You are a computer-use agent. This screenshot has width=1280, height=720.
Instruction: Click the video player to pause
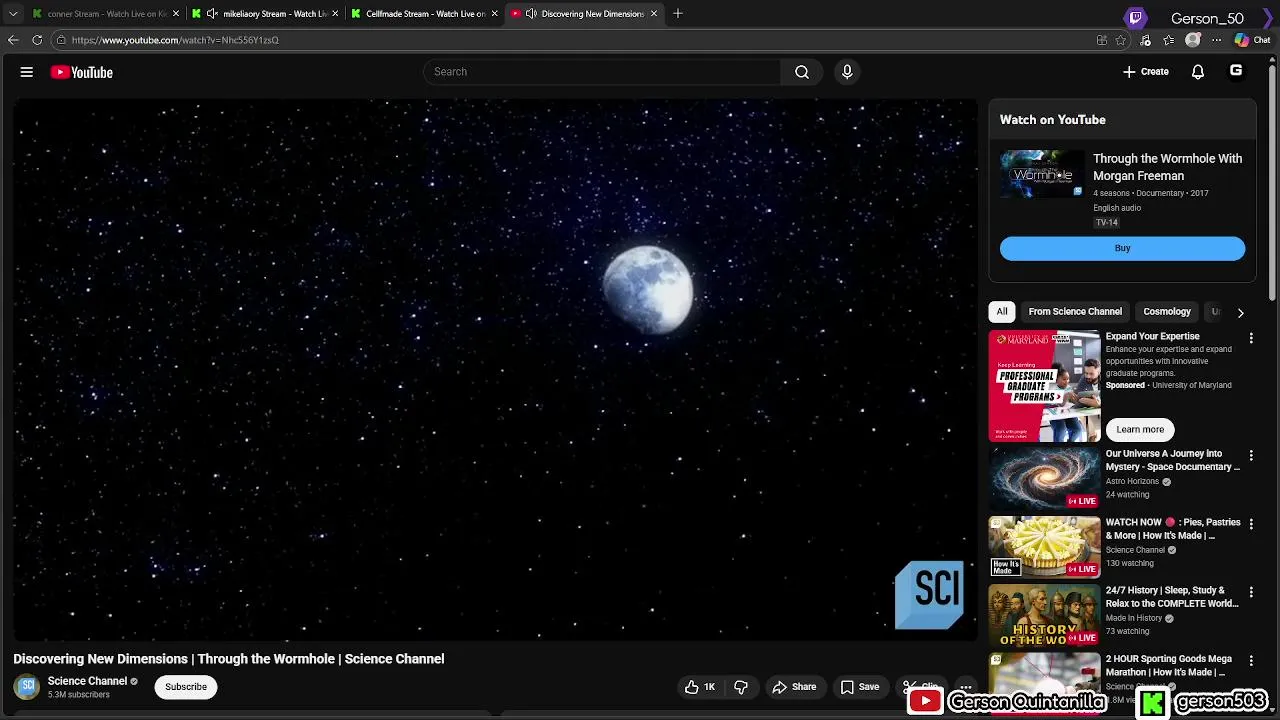[x=495, y=369]
